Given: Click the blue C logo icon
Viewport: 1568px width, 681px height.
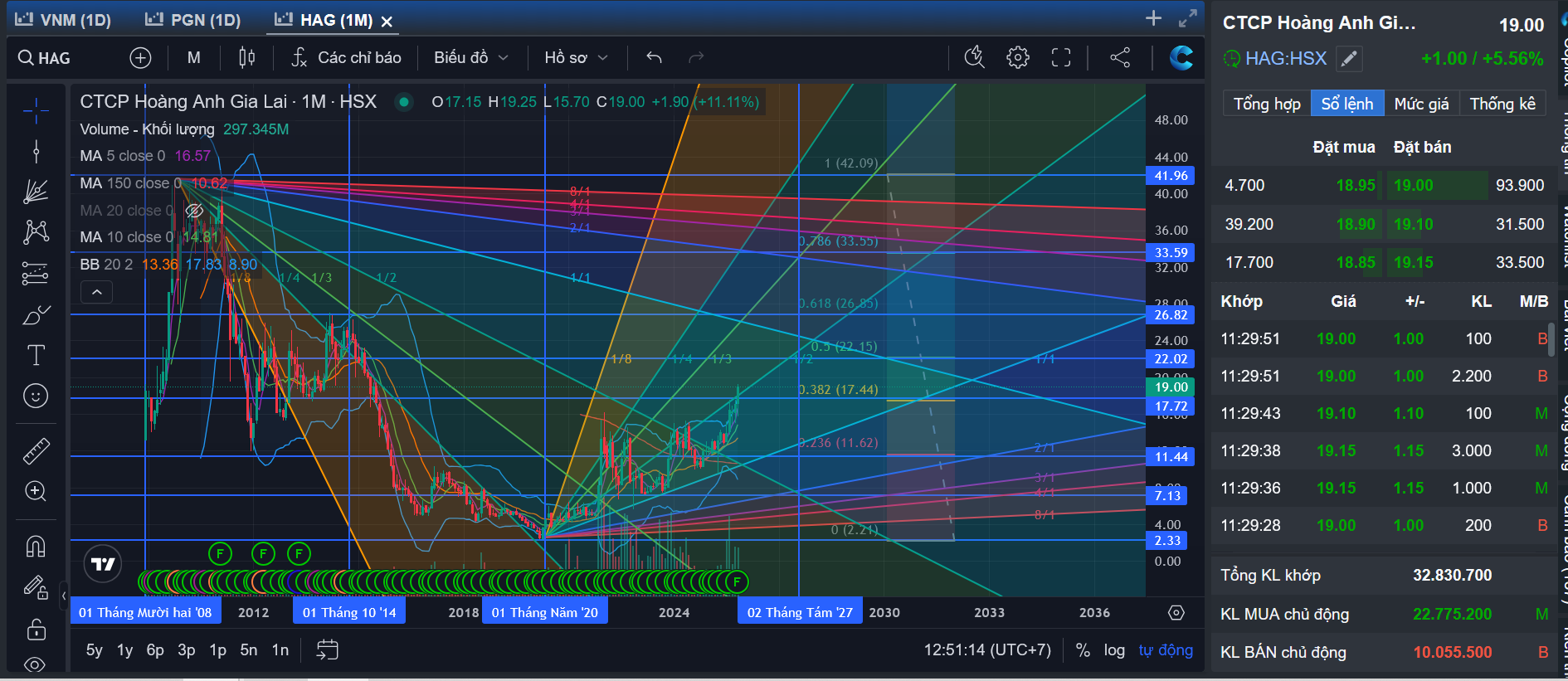Looking at the screenshot, I should coord(1181,57).
